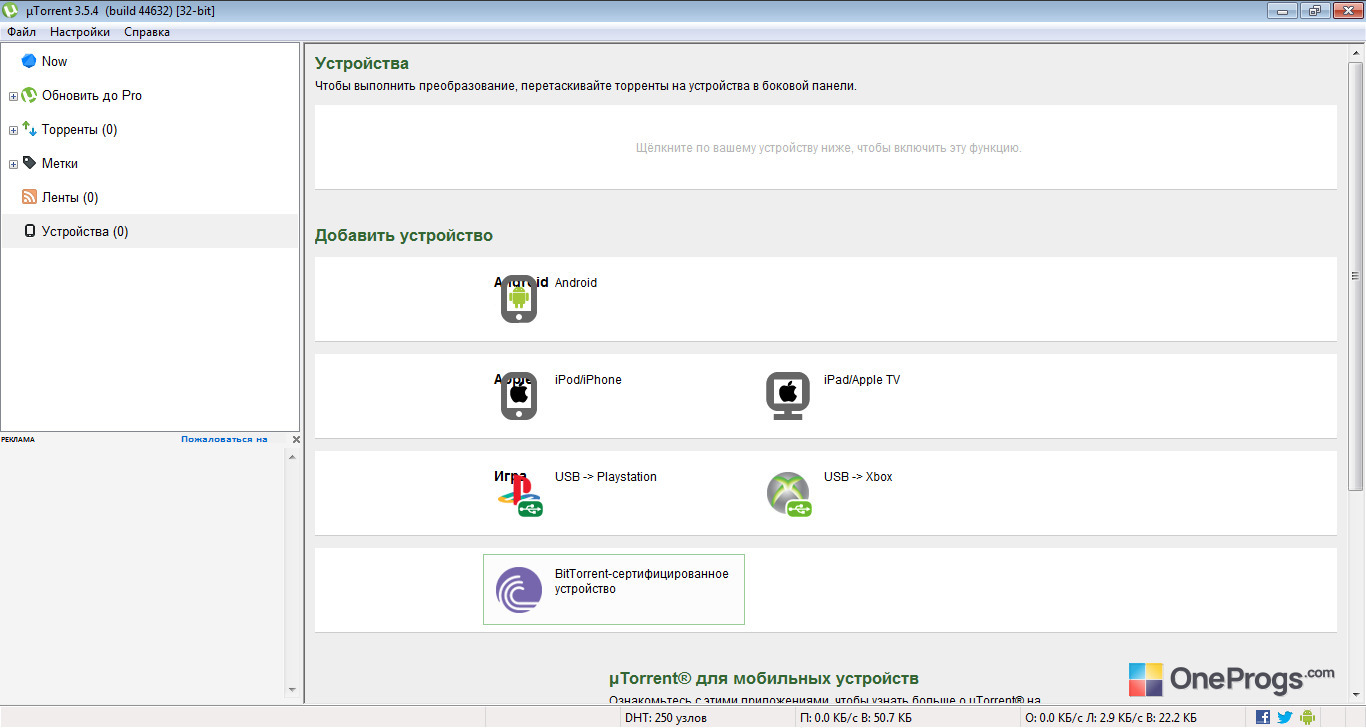Viewport: 1366px width, 728px height.
Task: Choose USB -> Xbox label
Action: 858,477
